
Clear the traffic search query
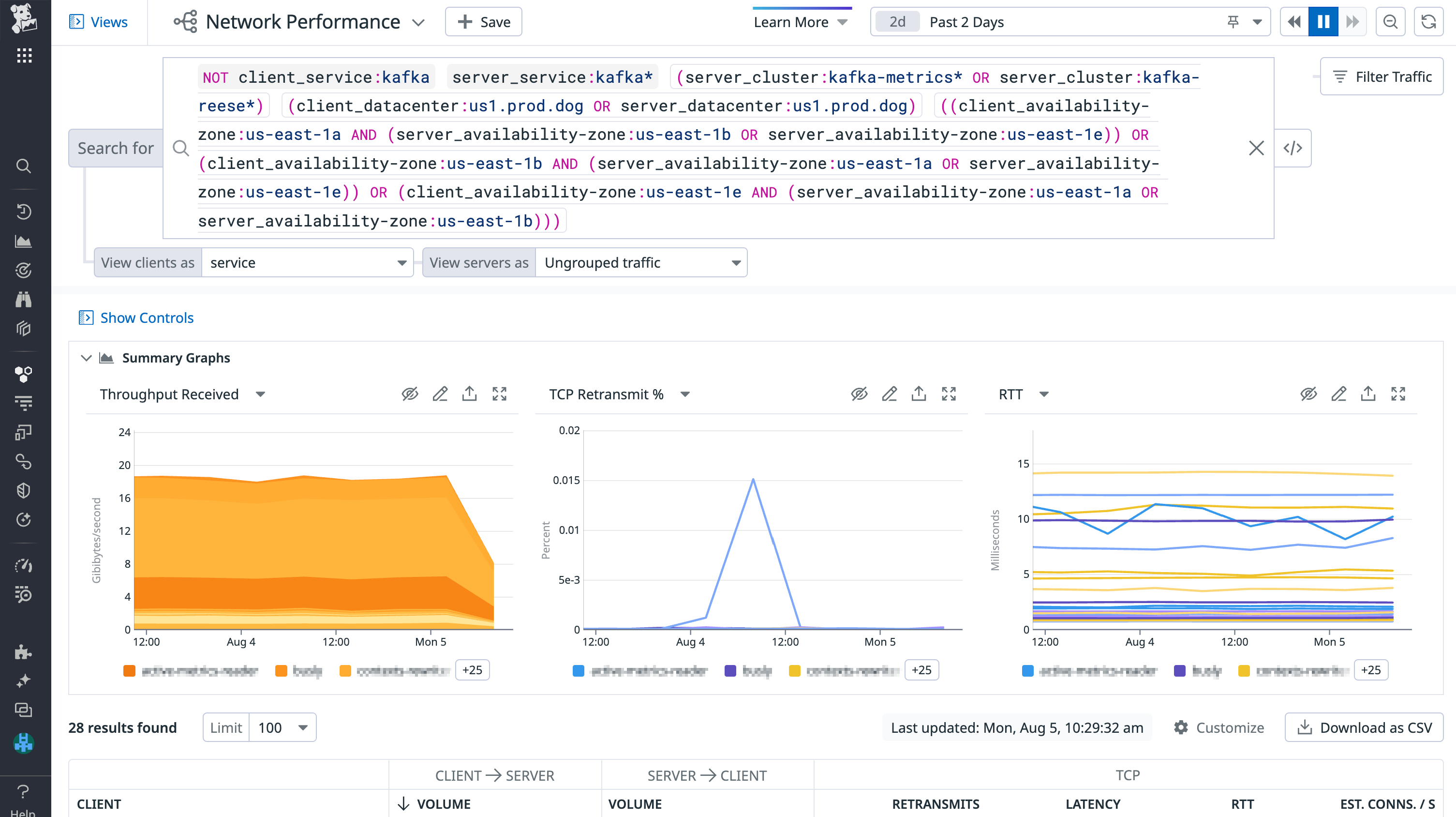(1256, 148)
